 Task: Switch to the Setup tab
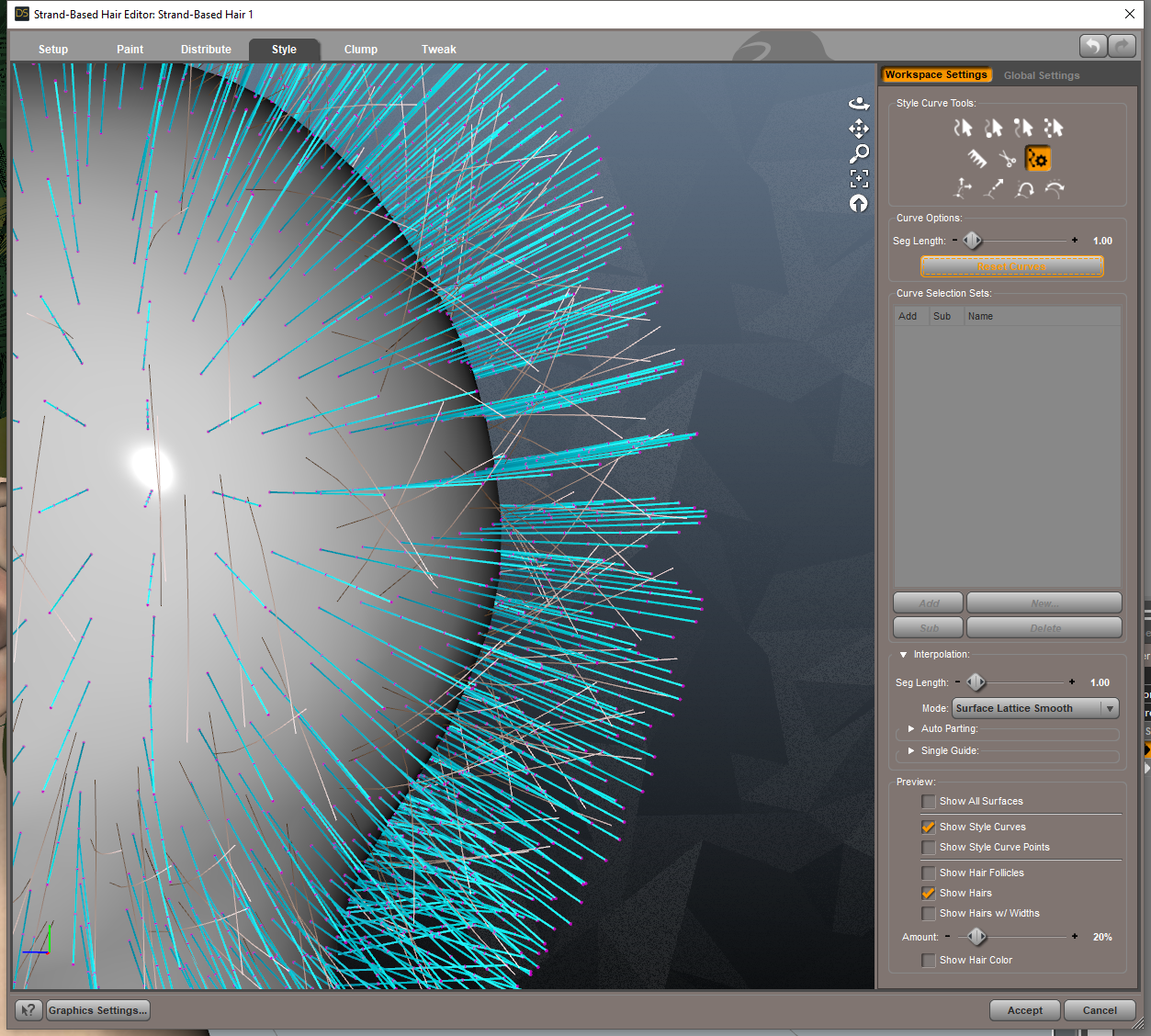(53, 50)
